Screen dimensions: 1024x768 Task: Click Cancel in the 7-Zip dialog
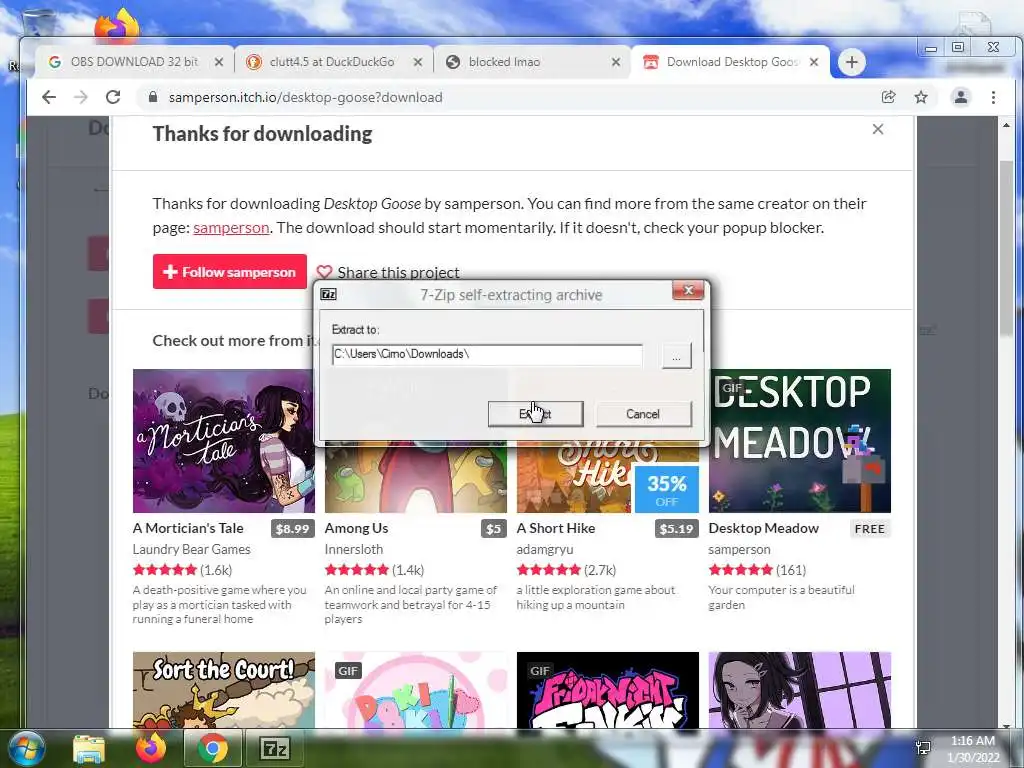coord(643,414)
